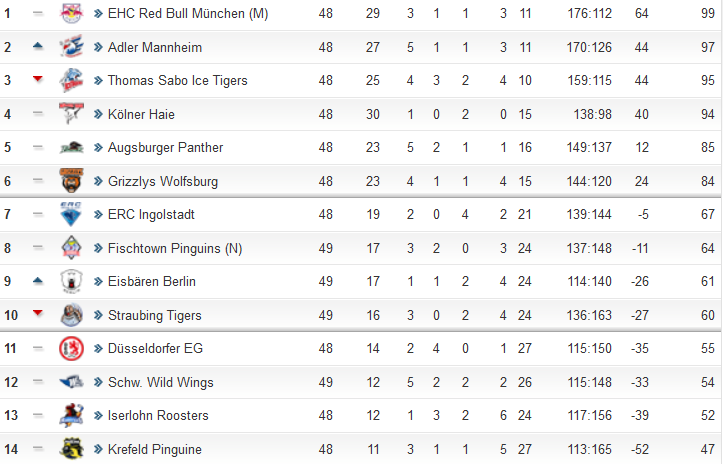
Task: Click the 176:112 goals value for München
Action: point(589,13)
